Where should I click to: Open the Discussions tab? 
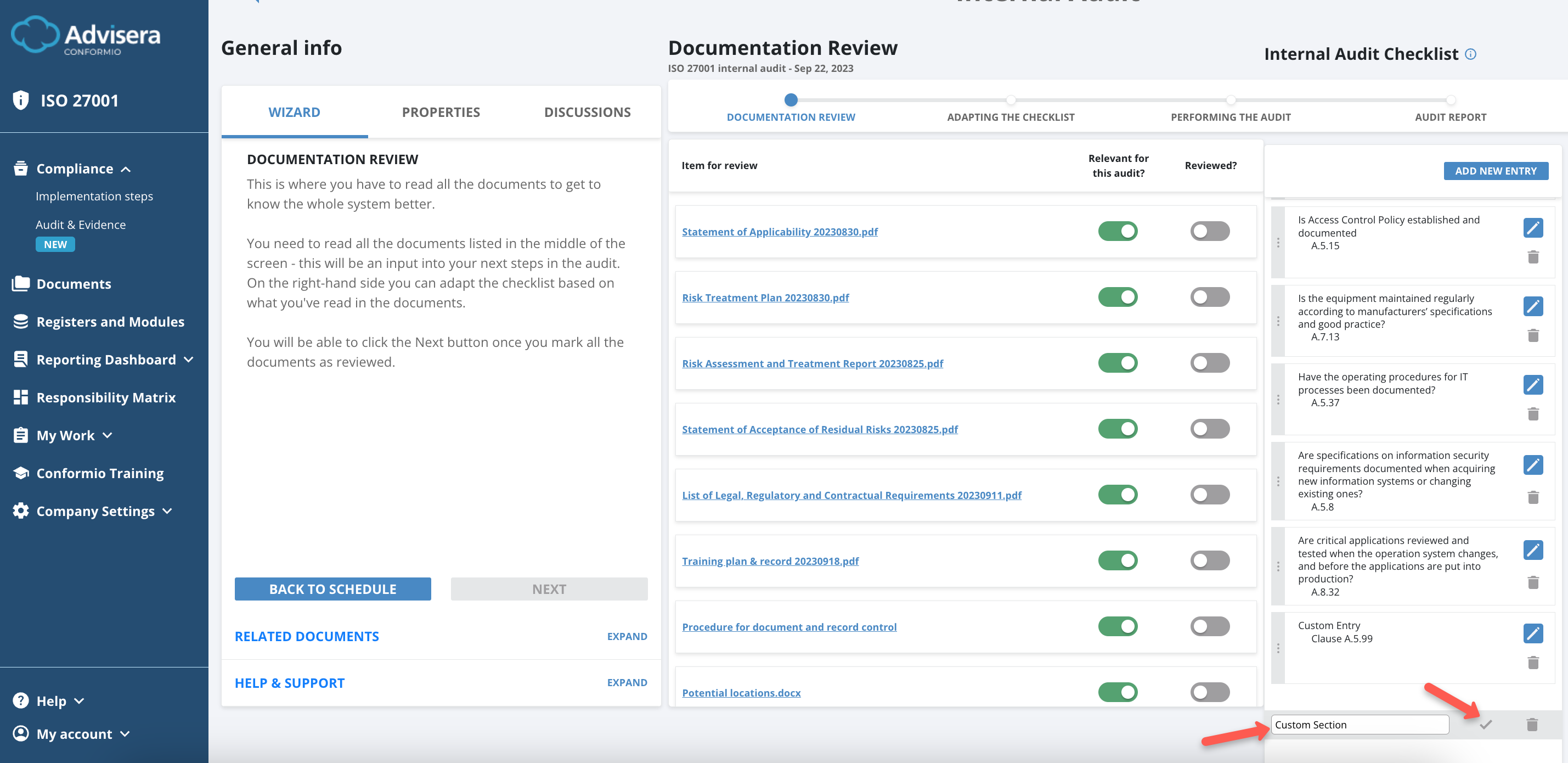click(x=587, y=112)
